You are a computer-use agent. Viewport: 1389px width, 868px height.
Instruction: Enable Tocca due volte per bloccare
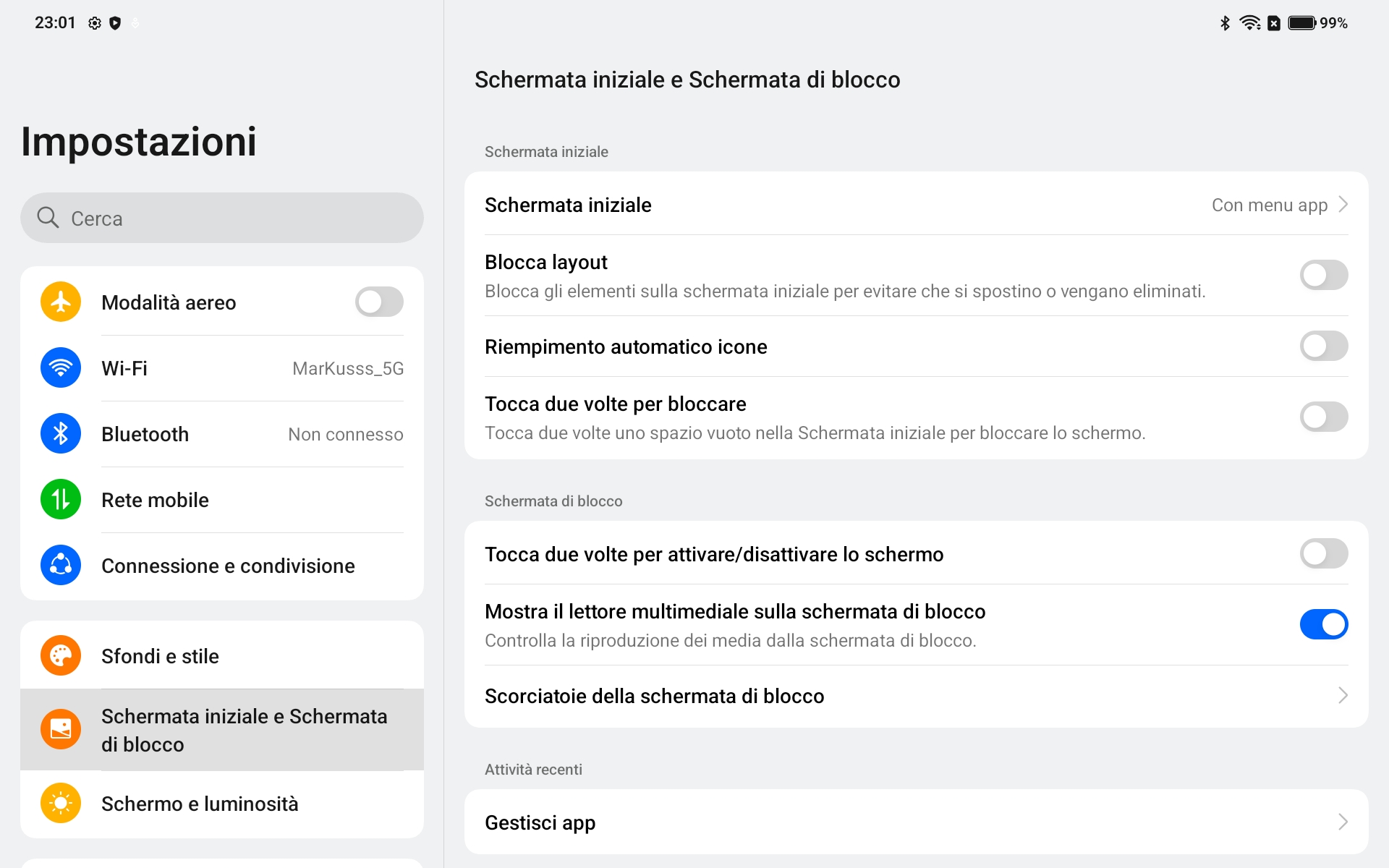(1324, 417)
